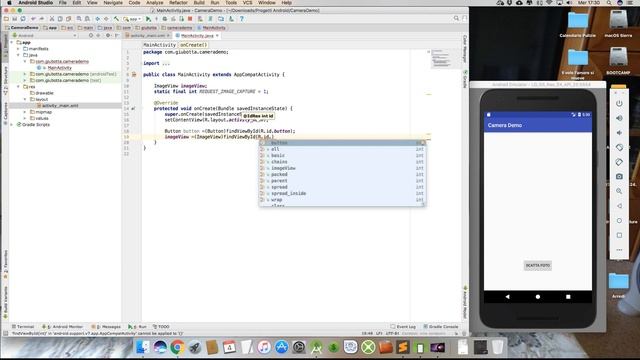
Task: Select imageView in autocomplete list
Action: tap(342, 168)
